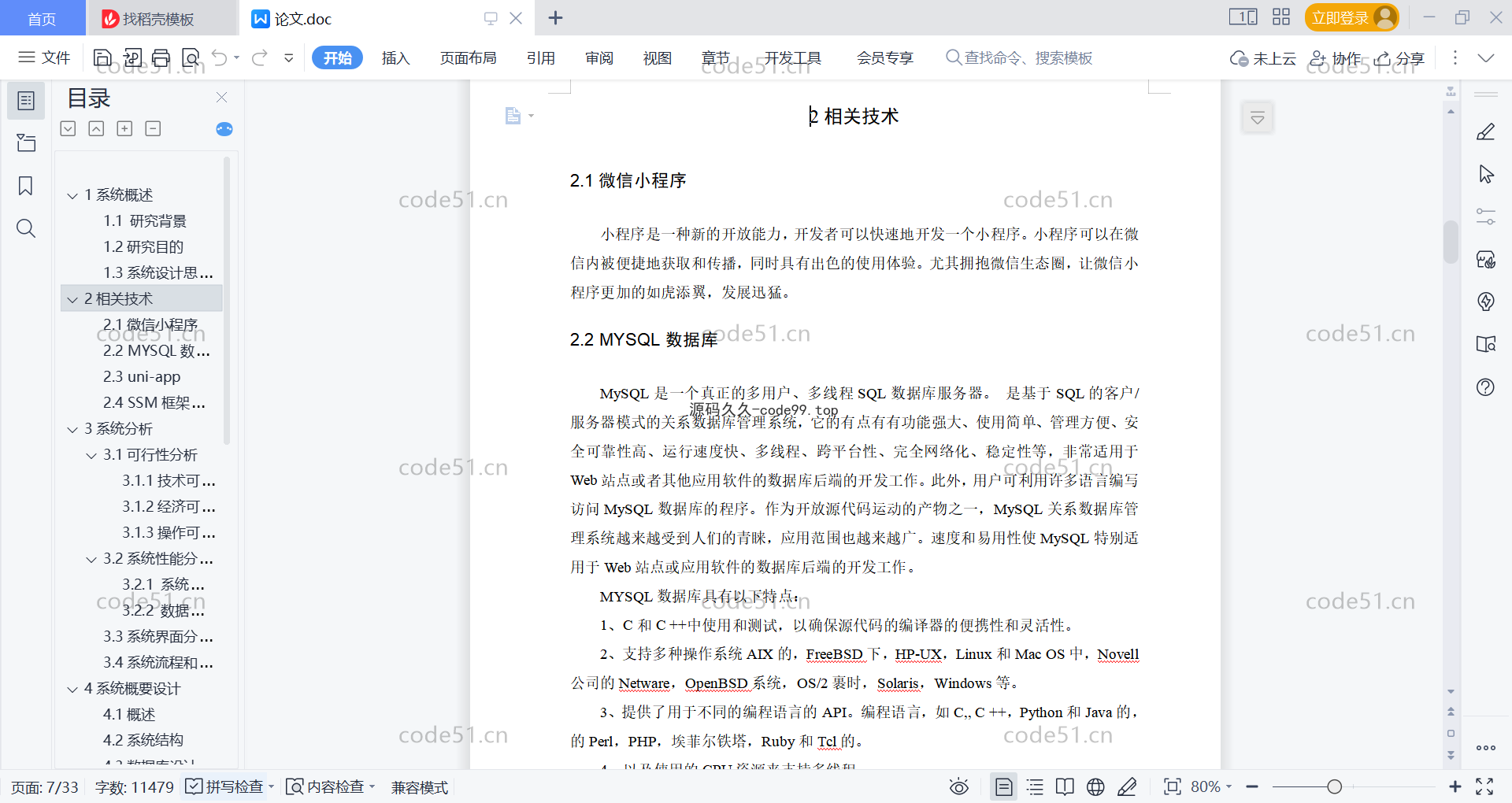The image size is (1512, 803).
Task: Click the zoom slider handle
Action: pyautogui.click(x=1334, y=786)
